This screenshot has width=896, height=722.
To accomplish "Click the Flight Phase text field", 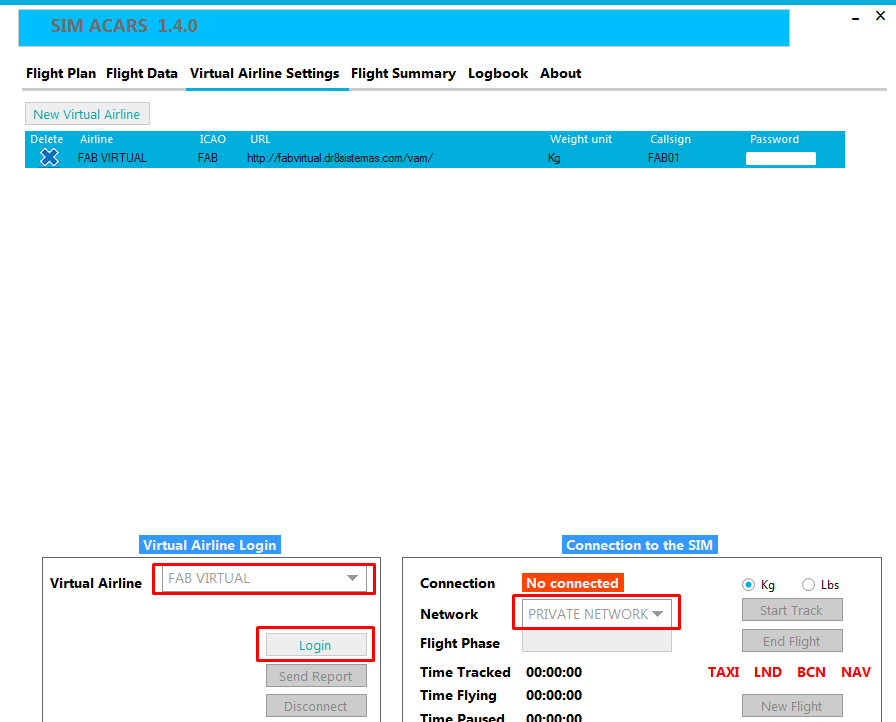I will [x=596, y=643].
